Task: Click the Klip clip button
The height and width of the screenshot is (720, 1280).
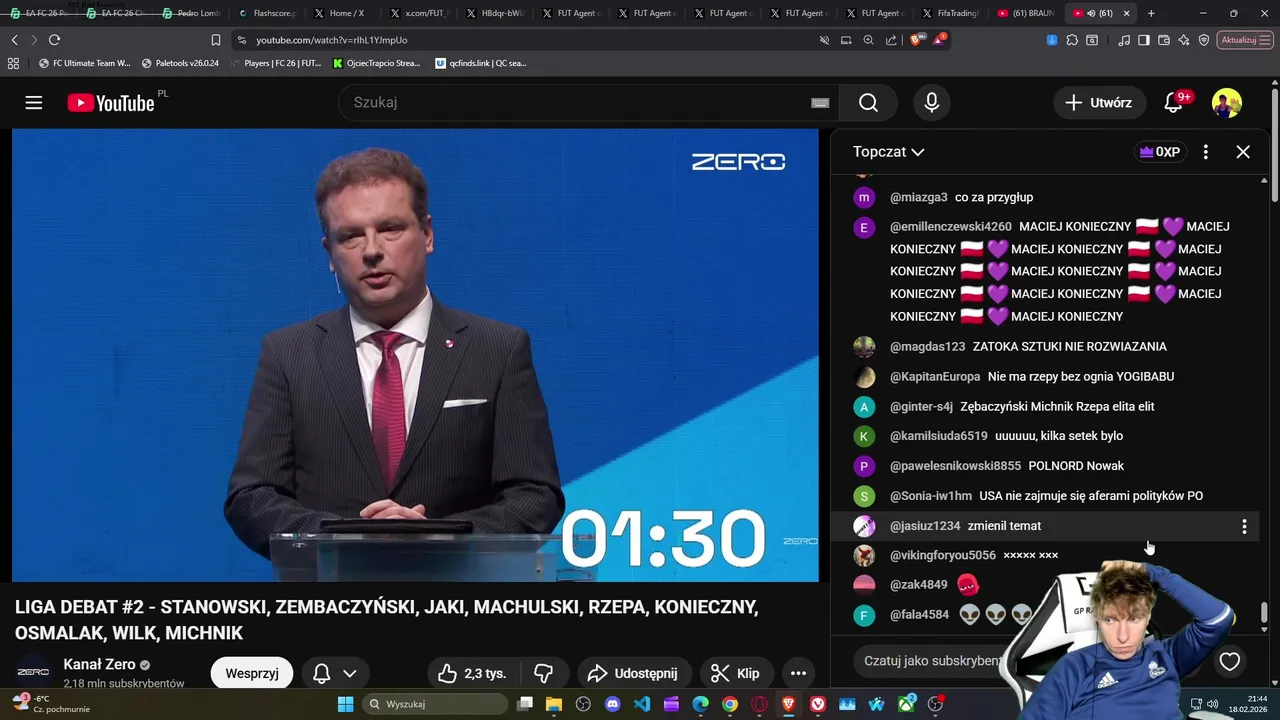Action: 735,673
